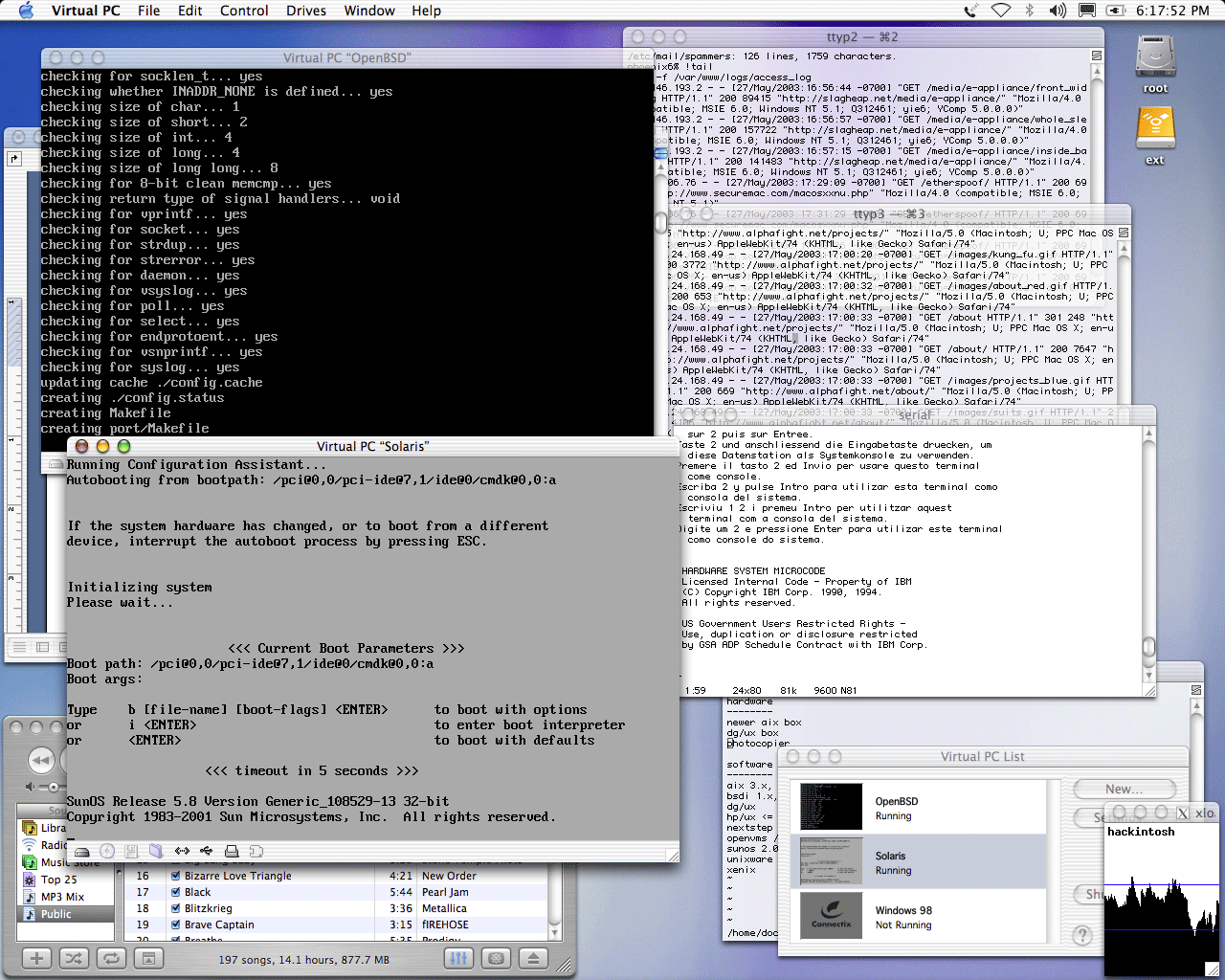
Task: Click the USB icon in Virtual PC Solaris toolbar
Action: pyautogui.click(x=207, y=852)
